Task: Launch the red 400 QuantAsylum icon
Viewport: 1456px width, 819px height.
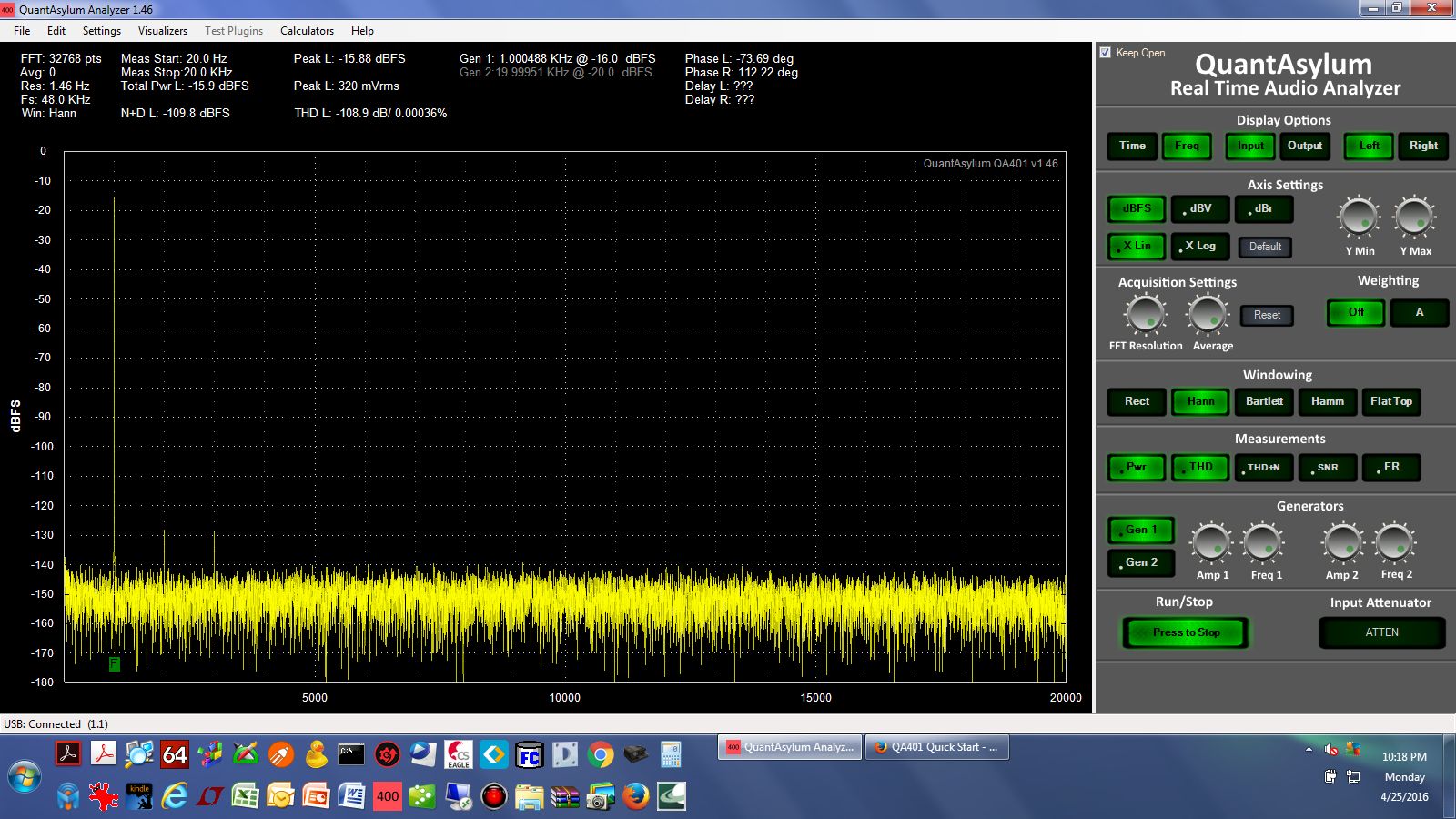Action: pos(388,796)
